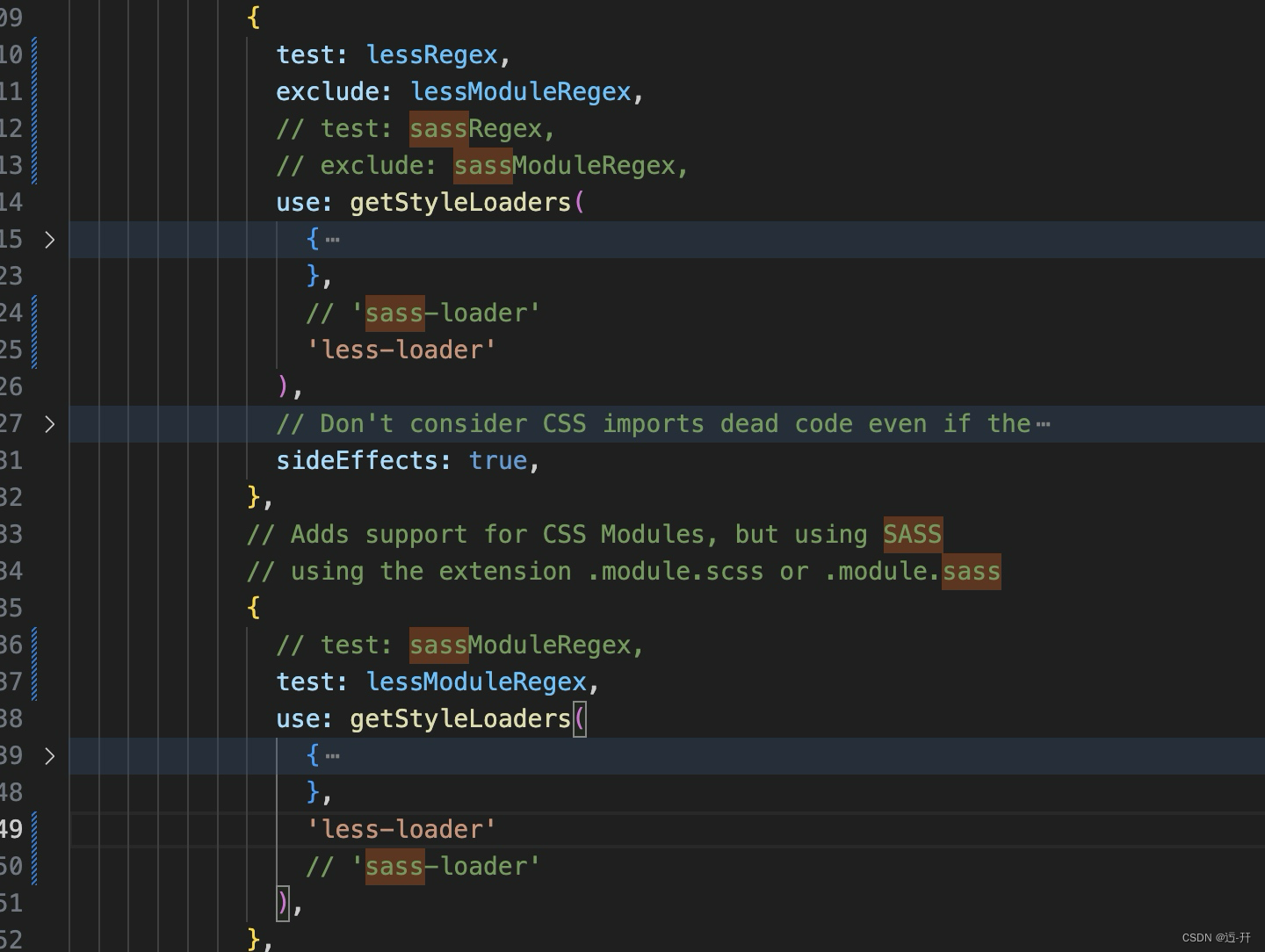Click the "true" value of sideEffects

498,460
